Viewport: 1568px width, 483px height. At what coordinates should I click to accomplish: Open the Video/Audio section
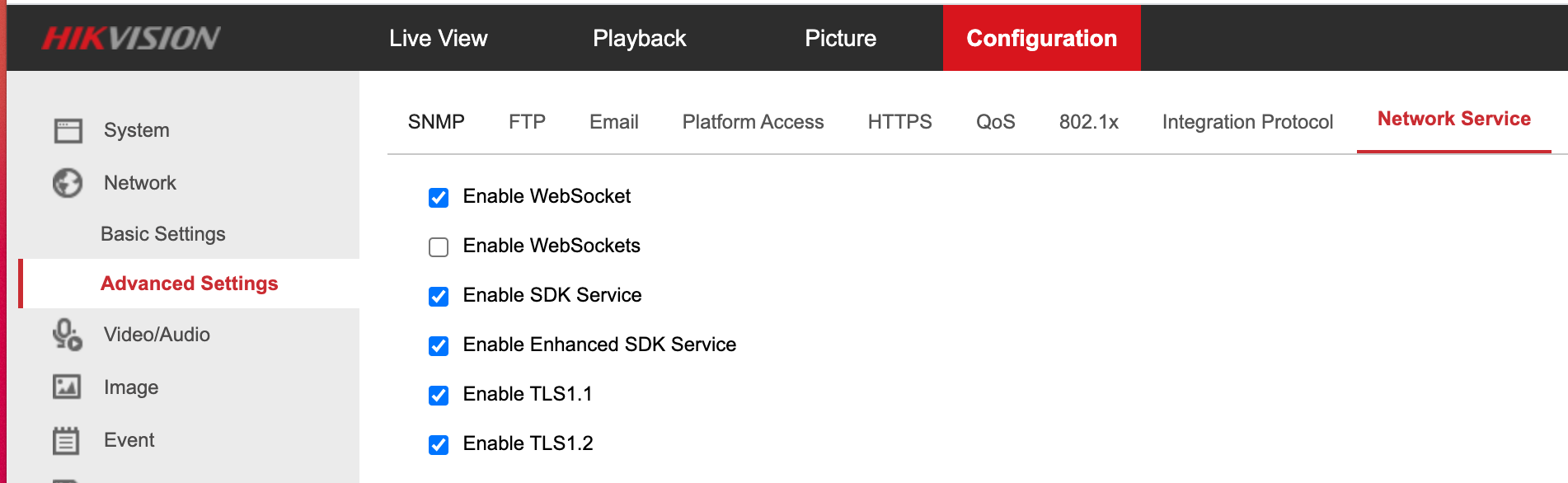(157, 335)
